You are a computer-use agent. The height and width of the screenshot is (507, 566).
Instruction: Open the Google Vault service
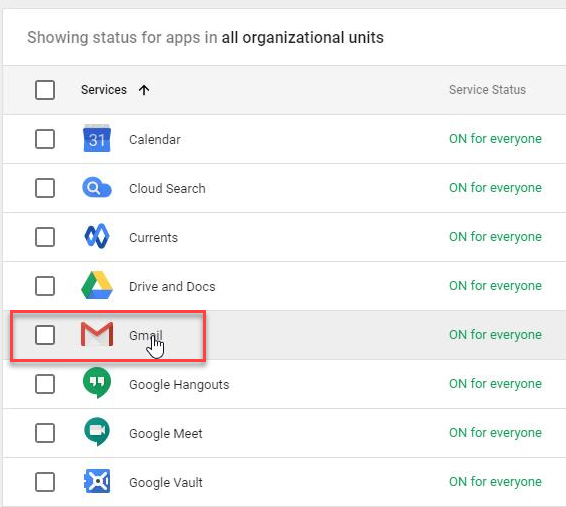pyautogui.click(x=166, y=482)
